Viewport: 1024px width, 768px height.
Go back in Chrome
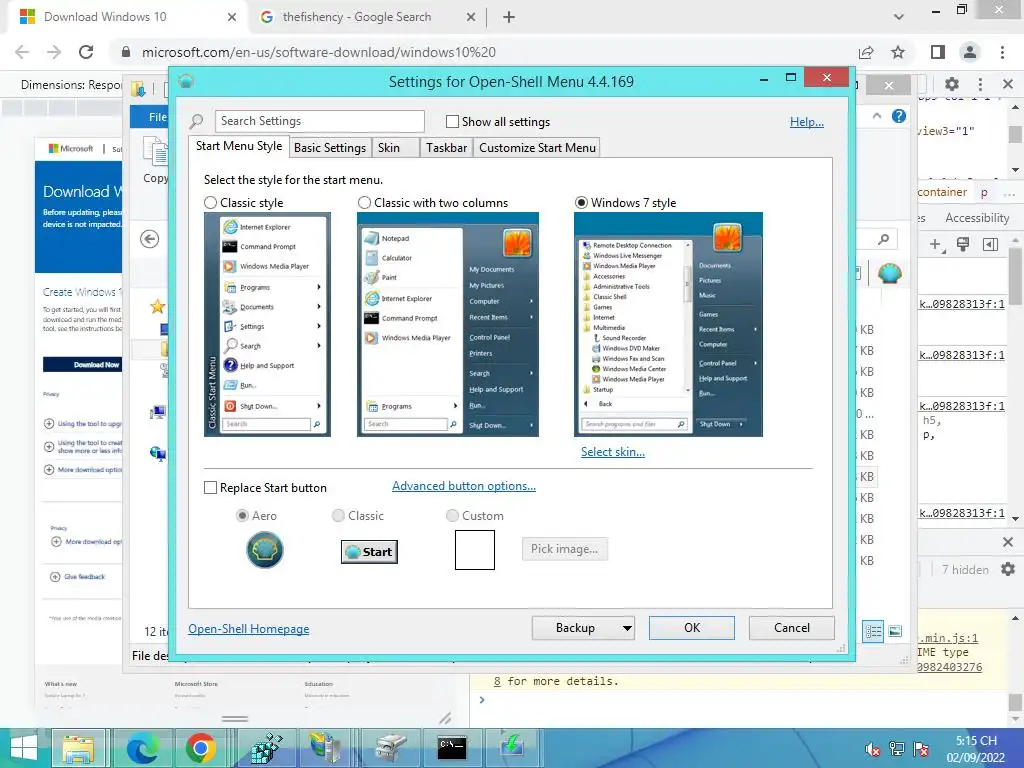click(22, 52)
